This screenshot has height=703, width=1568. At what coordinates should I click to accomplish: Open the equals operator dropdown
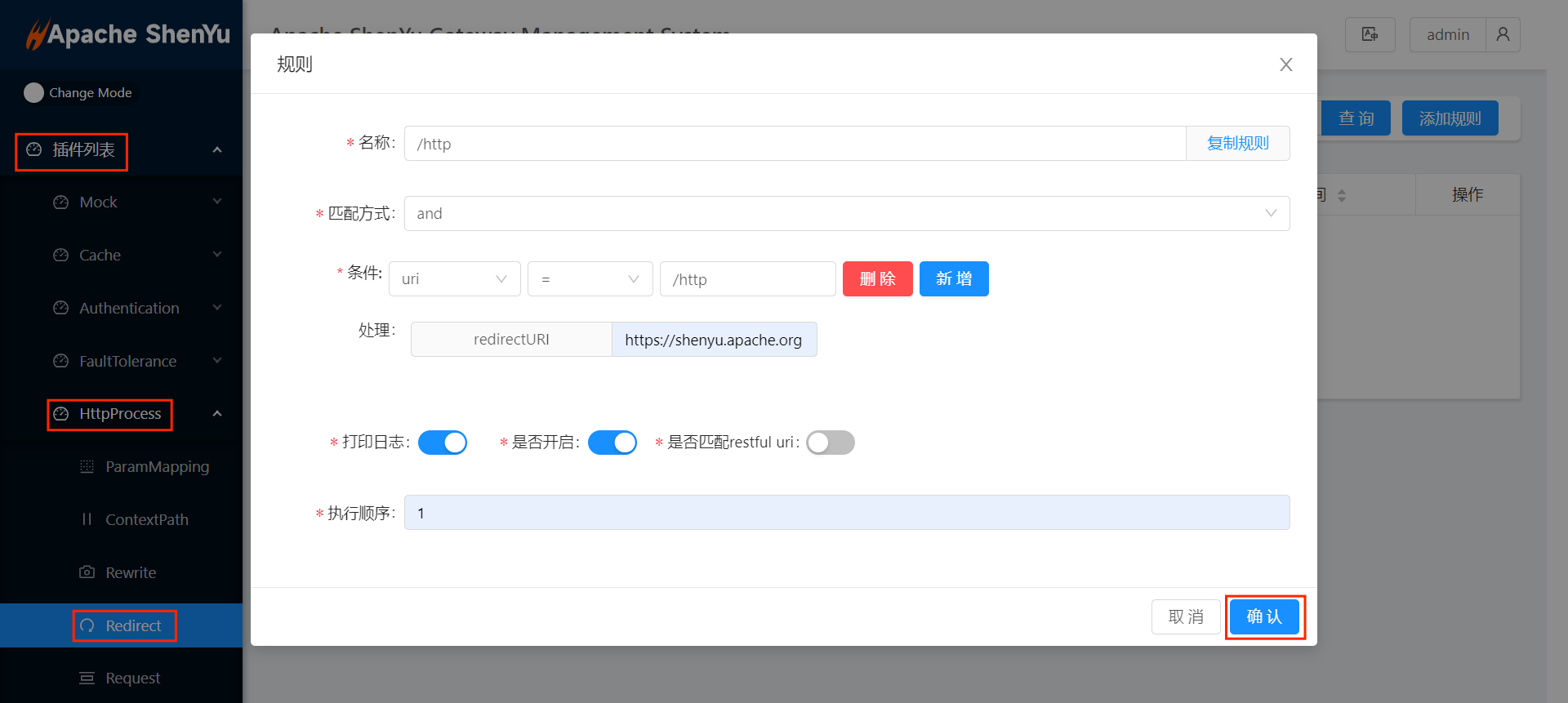click(590, 279)
